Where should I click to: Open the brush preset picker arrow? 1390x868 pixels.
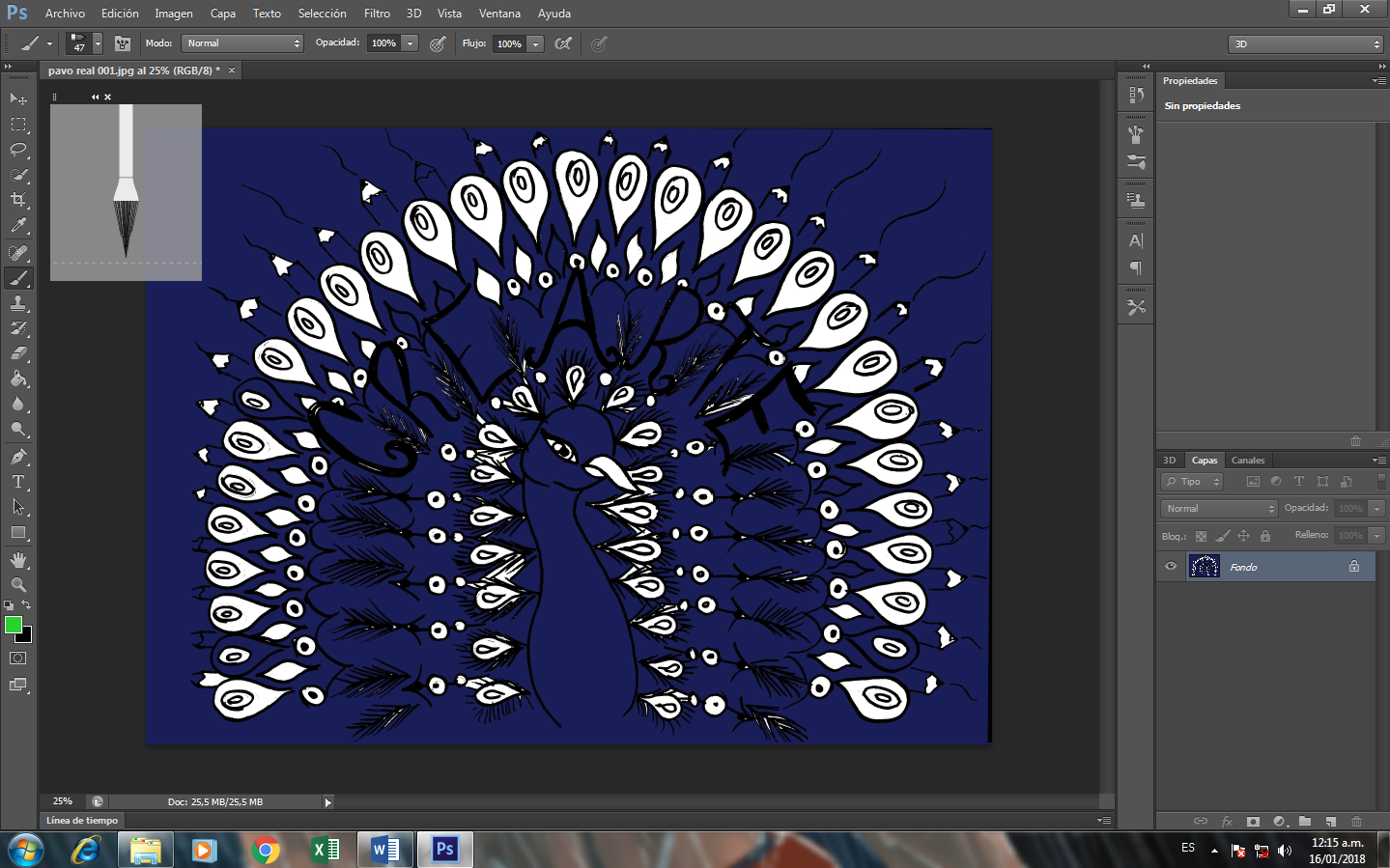[98, 43]
